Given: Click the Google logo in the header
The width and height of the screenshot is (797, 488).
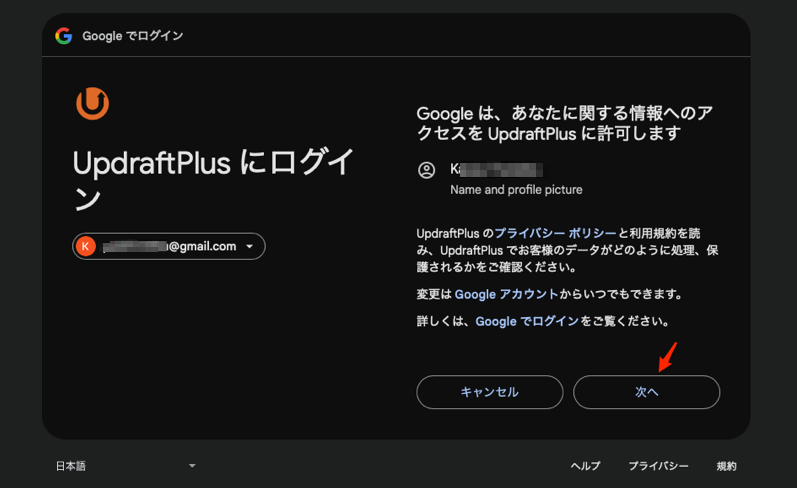Looking at the screenshot, I should click(x=64, y=36).
